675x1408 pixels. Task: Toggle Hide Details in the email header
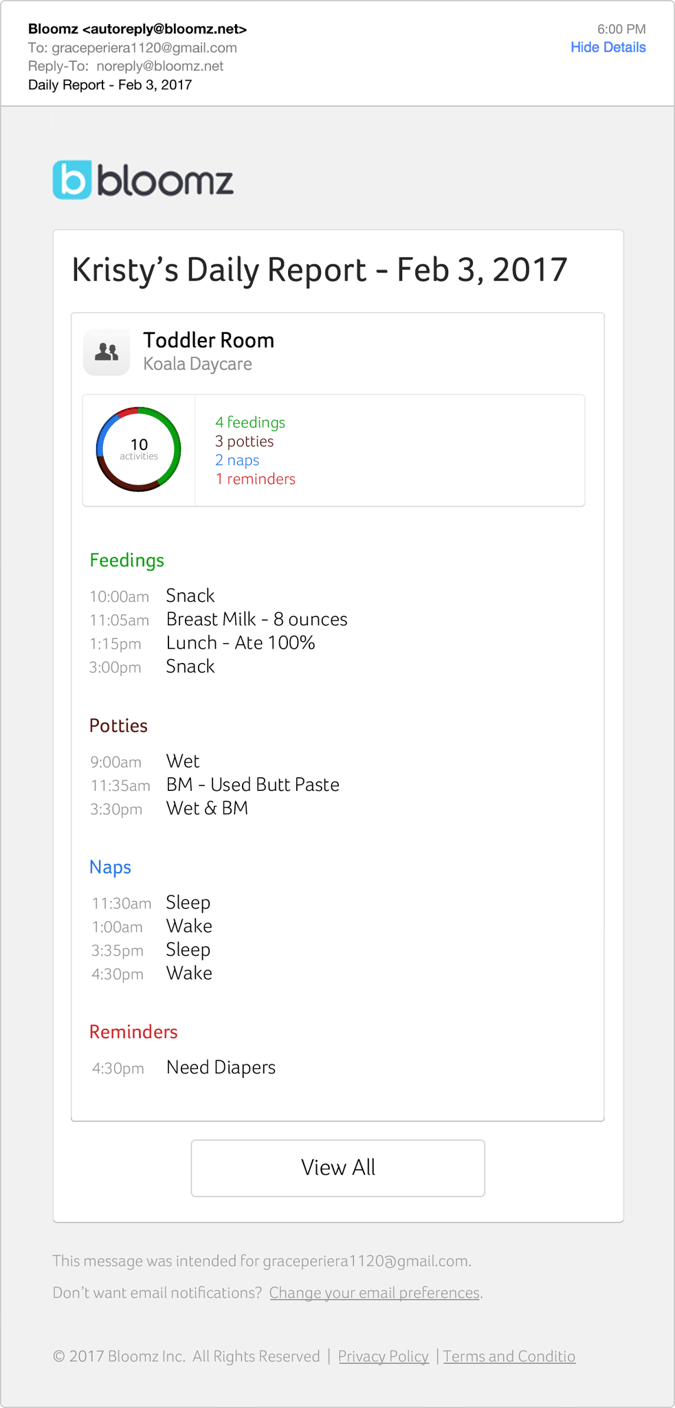(x=608, y=47)
